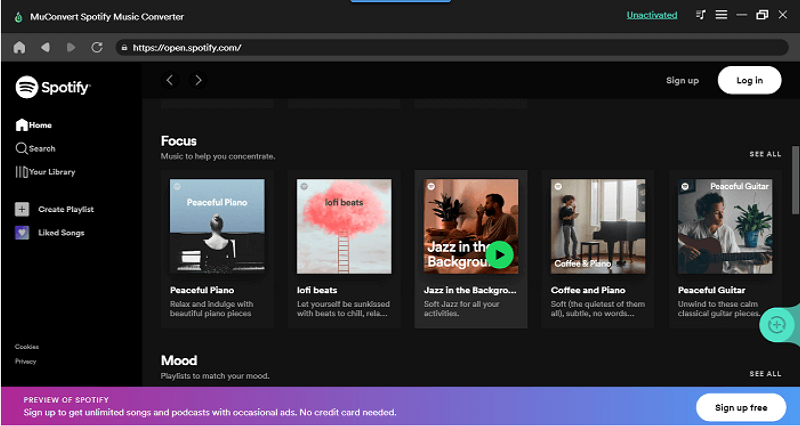800x426 pixels.
Task: Open the converting list music icon
Action: [701, 15]
